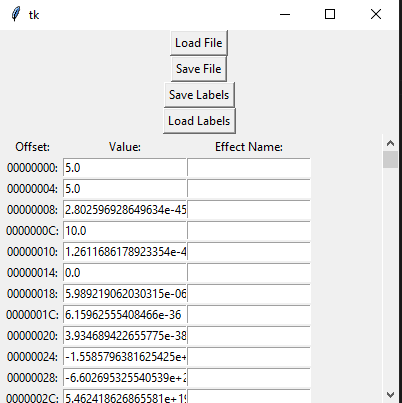Click the 0000000C: offset label
This screenshot has width=402, height=403.
pos(32,231)
